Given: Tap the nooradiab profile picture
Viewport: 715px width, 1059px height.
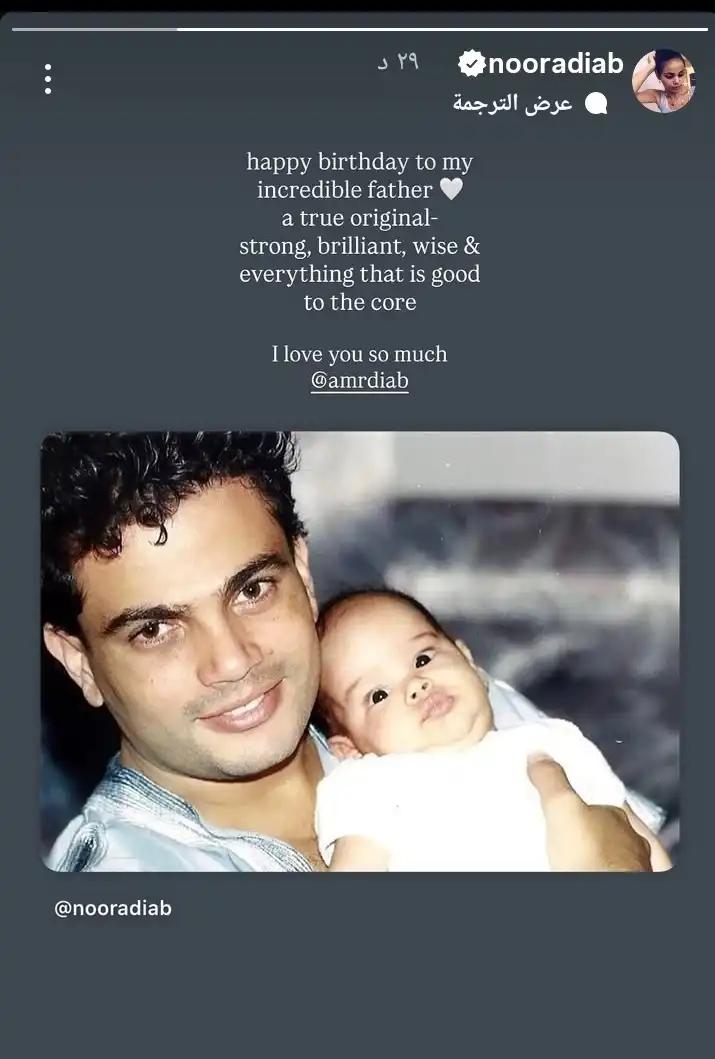Looking at the screenshot, I should 663,80.
